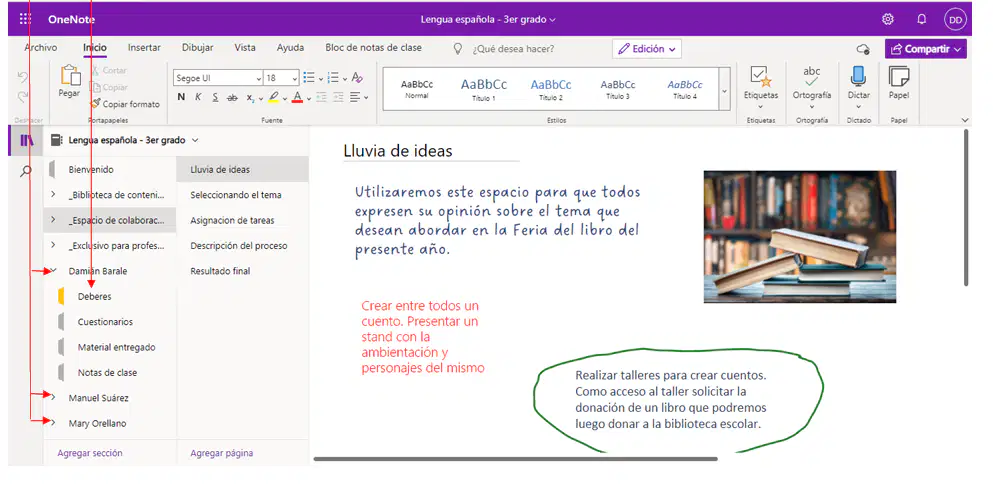Open the Papel page format icon
993x495 pixels.
[x=899, y=77]
